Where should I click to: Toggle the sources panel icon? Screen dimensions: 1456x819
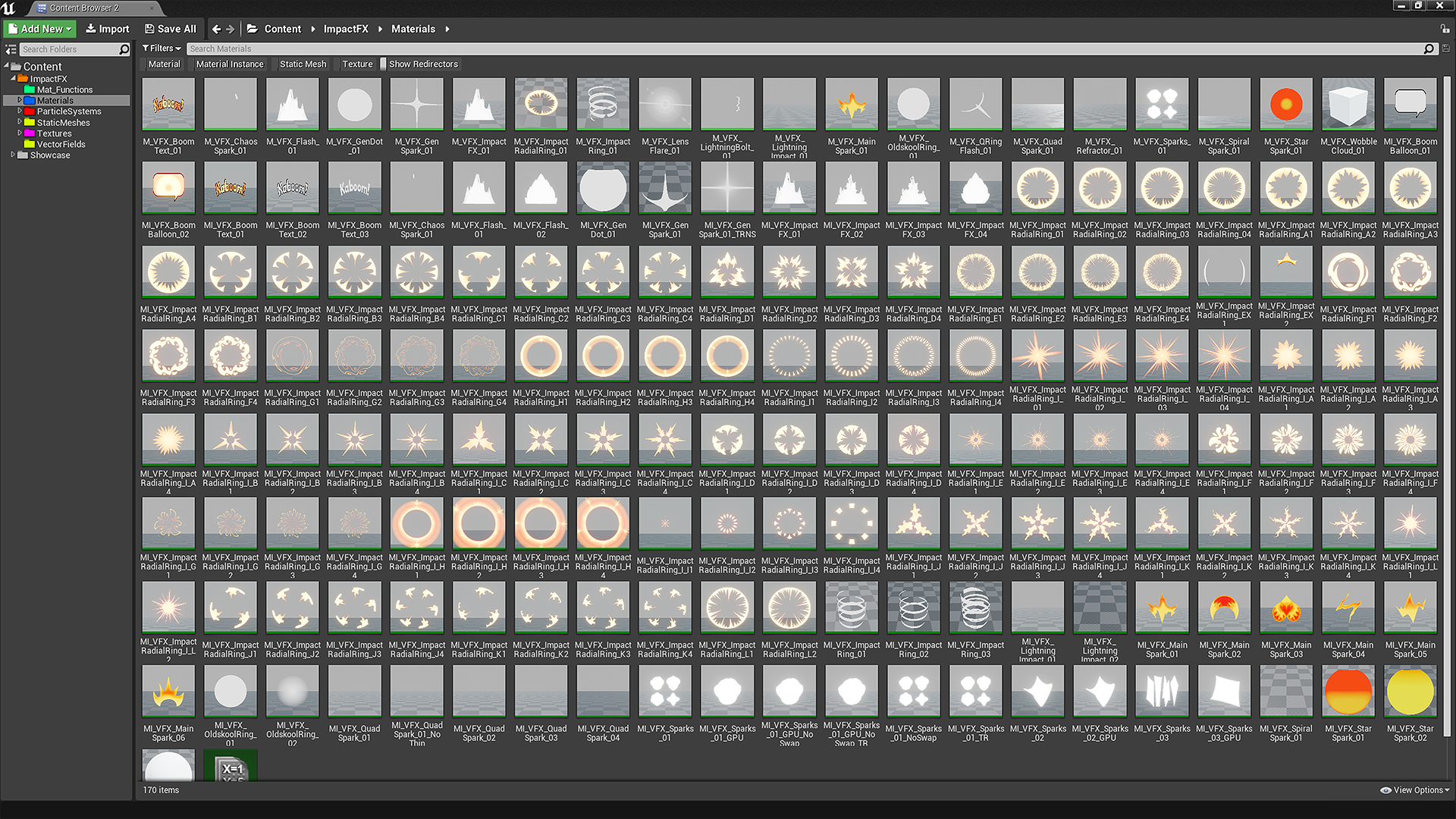click(x=11, y=49)
